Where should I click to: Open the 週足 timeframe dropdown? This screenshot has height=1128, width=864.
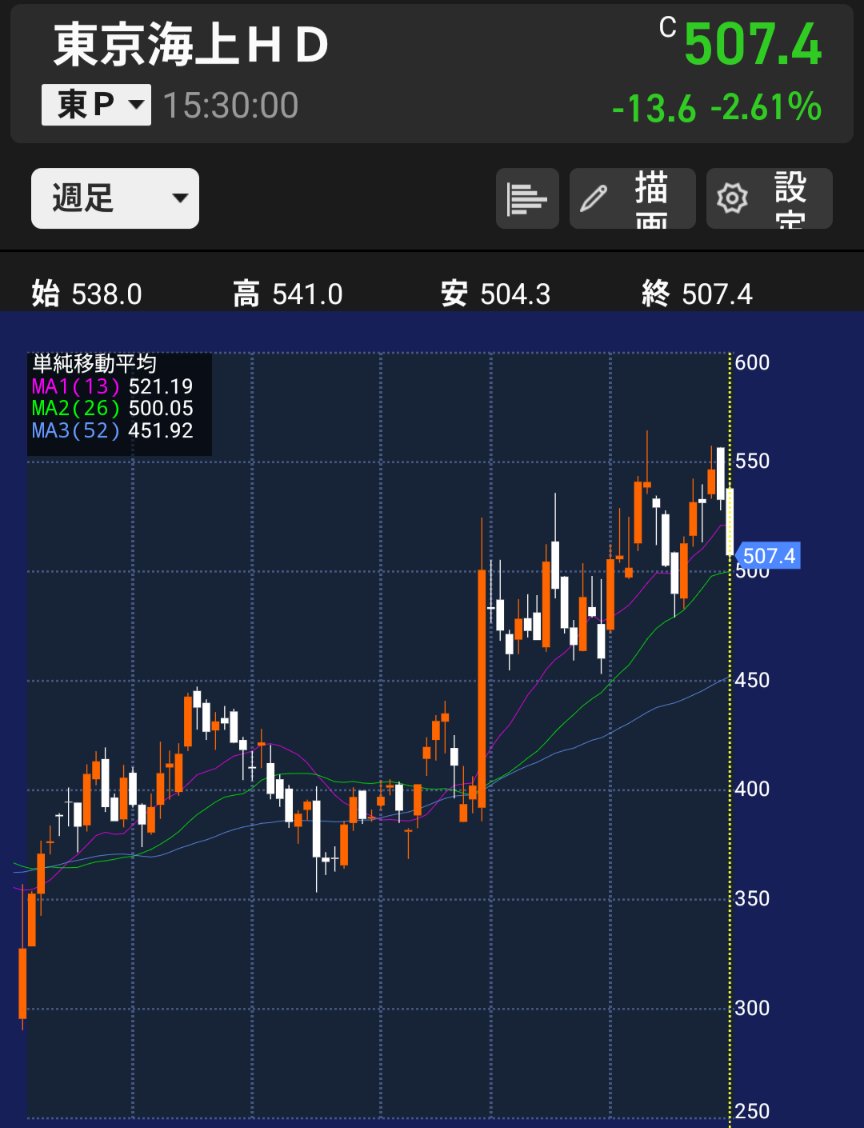(115, 199)
